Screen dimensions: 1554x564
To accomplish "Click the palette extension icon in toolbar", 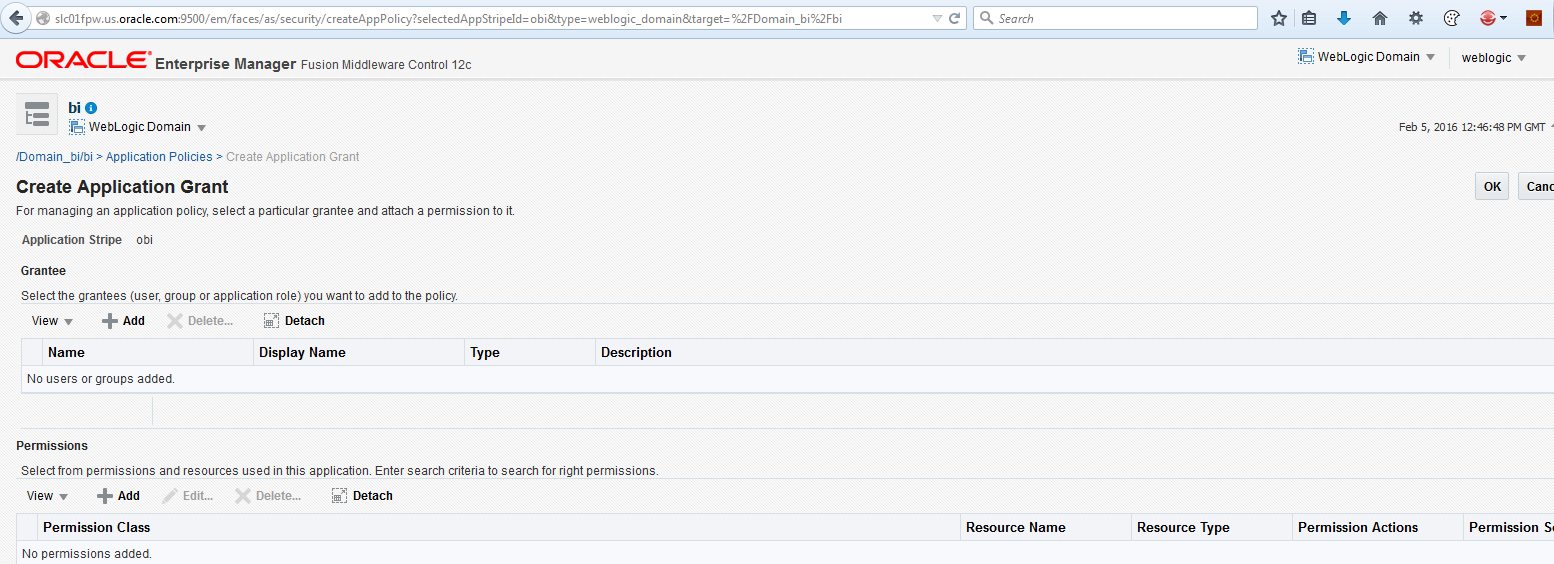I will click(x=1453, y=18).
